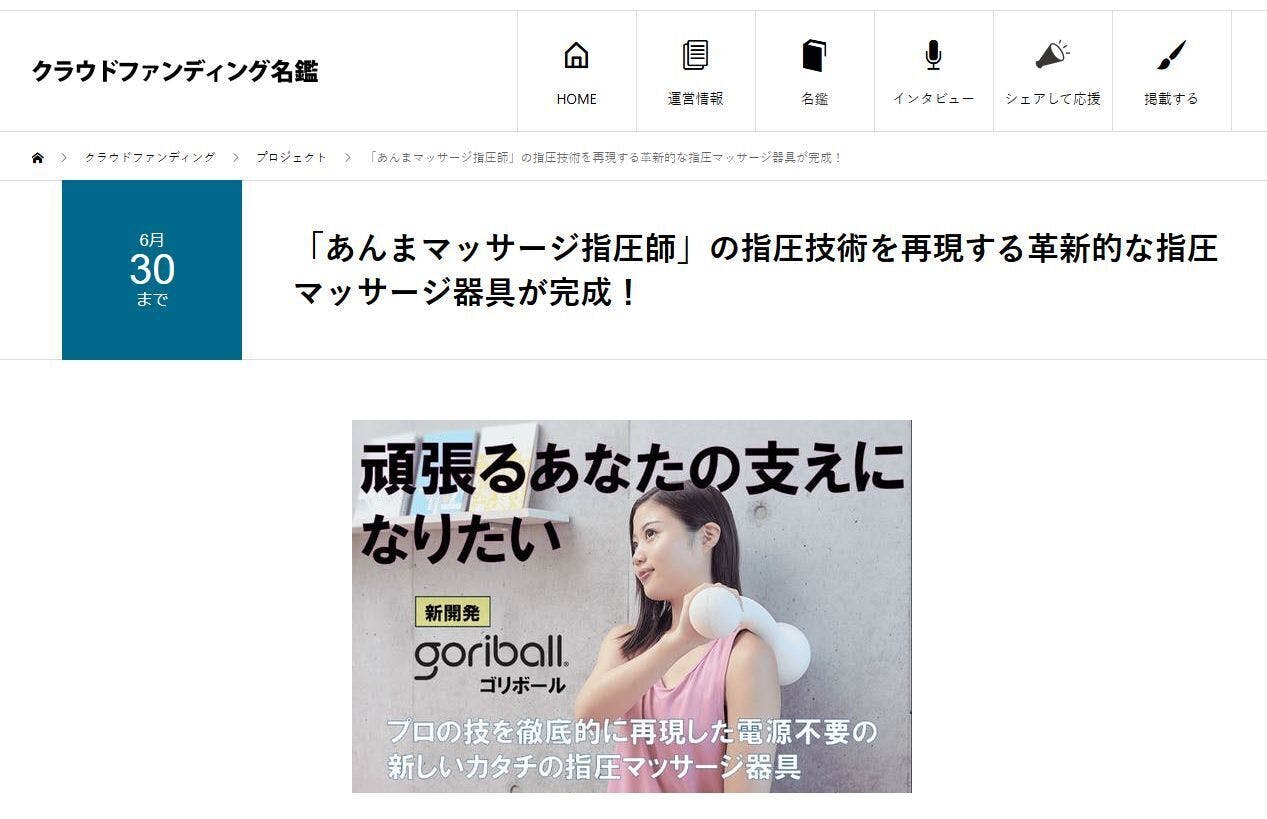Open the 運営情報 menu label
Image resolution: width=1267 pixels, height=819 pixels.
(x=695, y=99)
